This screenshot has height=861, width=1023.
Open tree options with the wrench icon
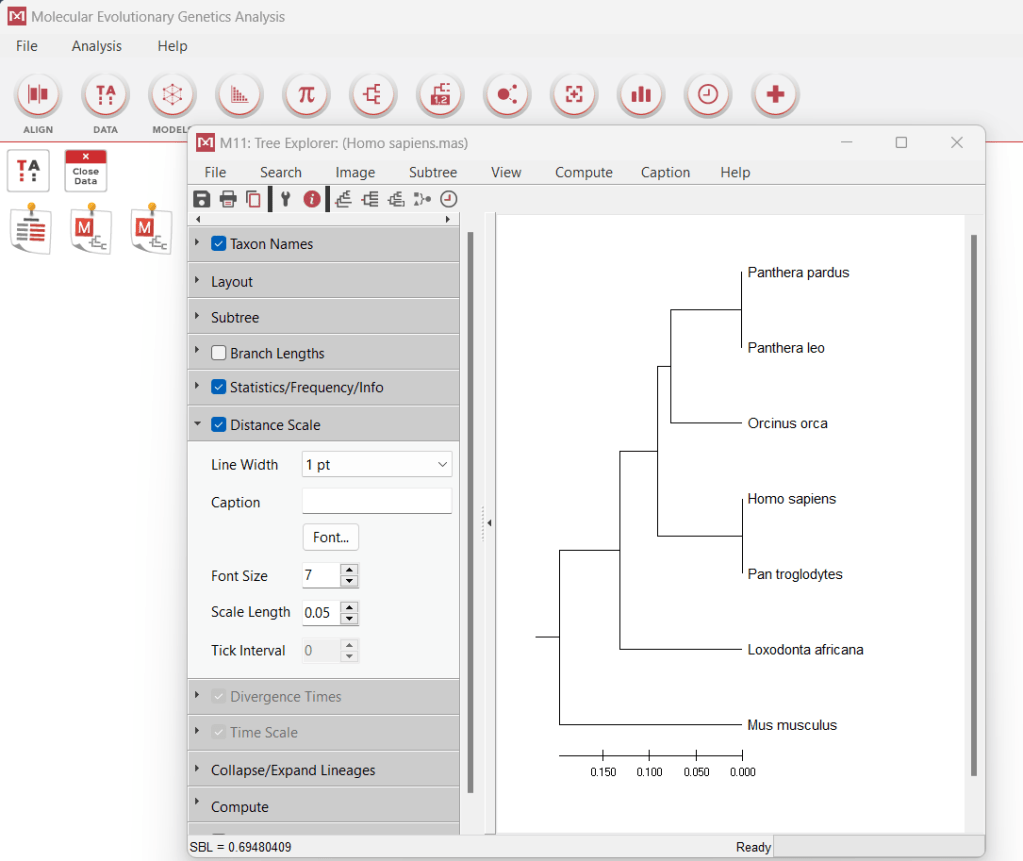click(286, 199)
